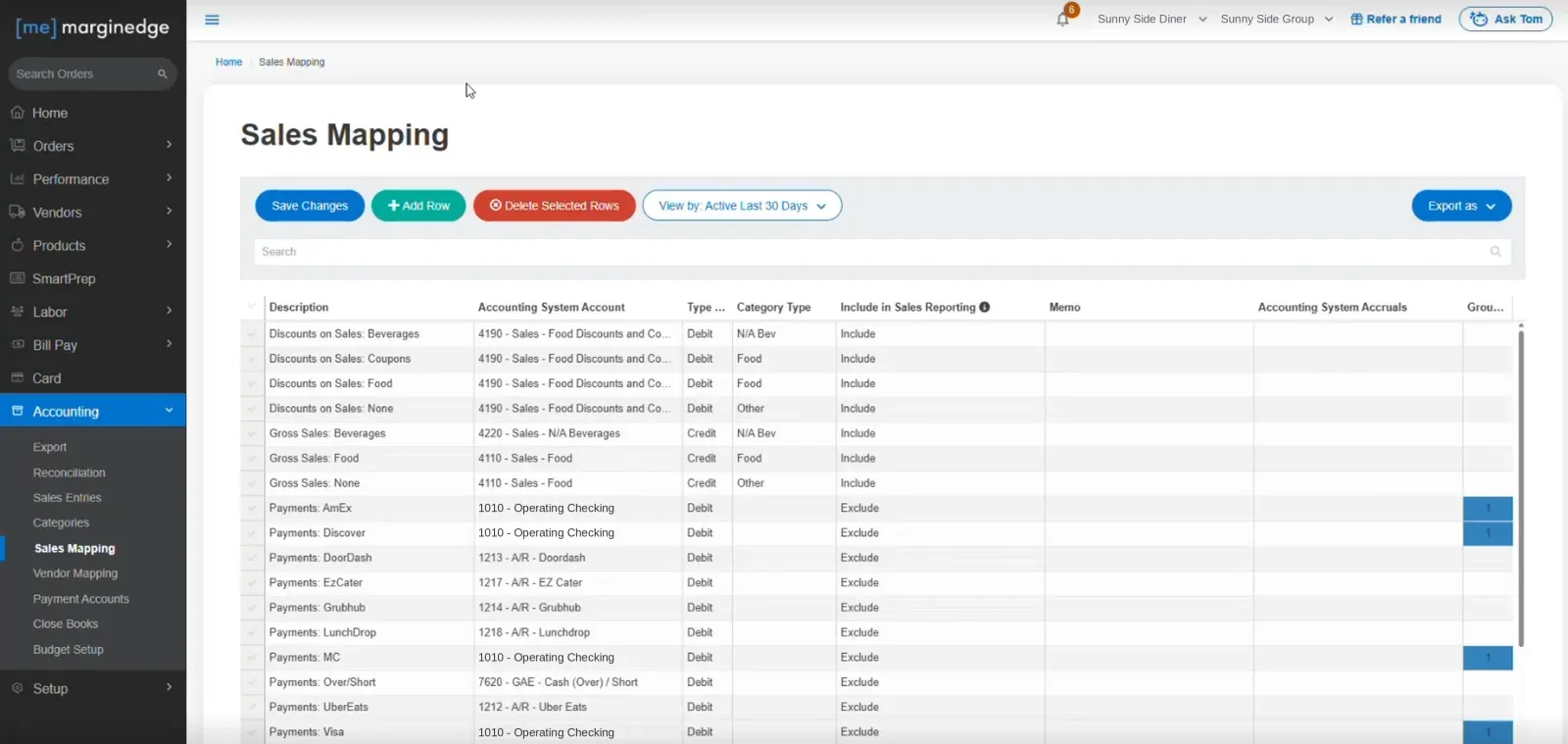Click the MarginEdge logo
Screen dimensions: 1568x744
click(x=93, y=27)
